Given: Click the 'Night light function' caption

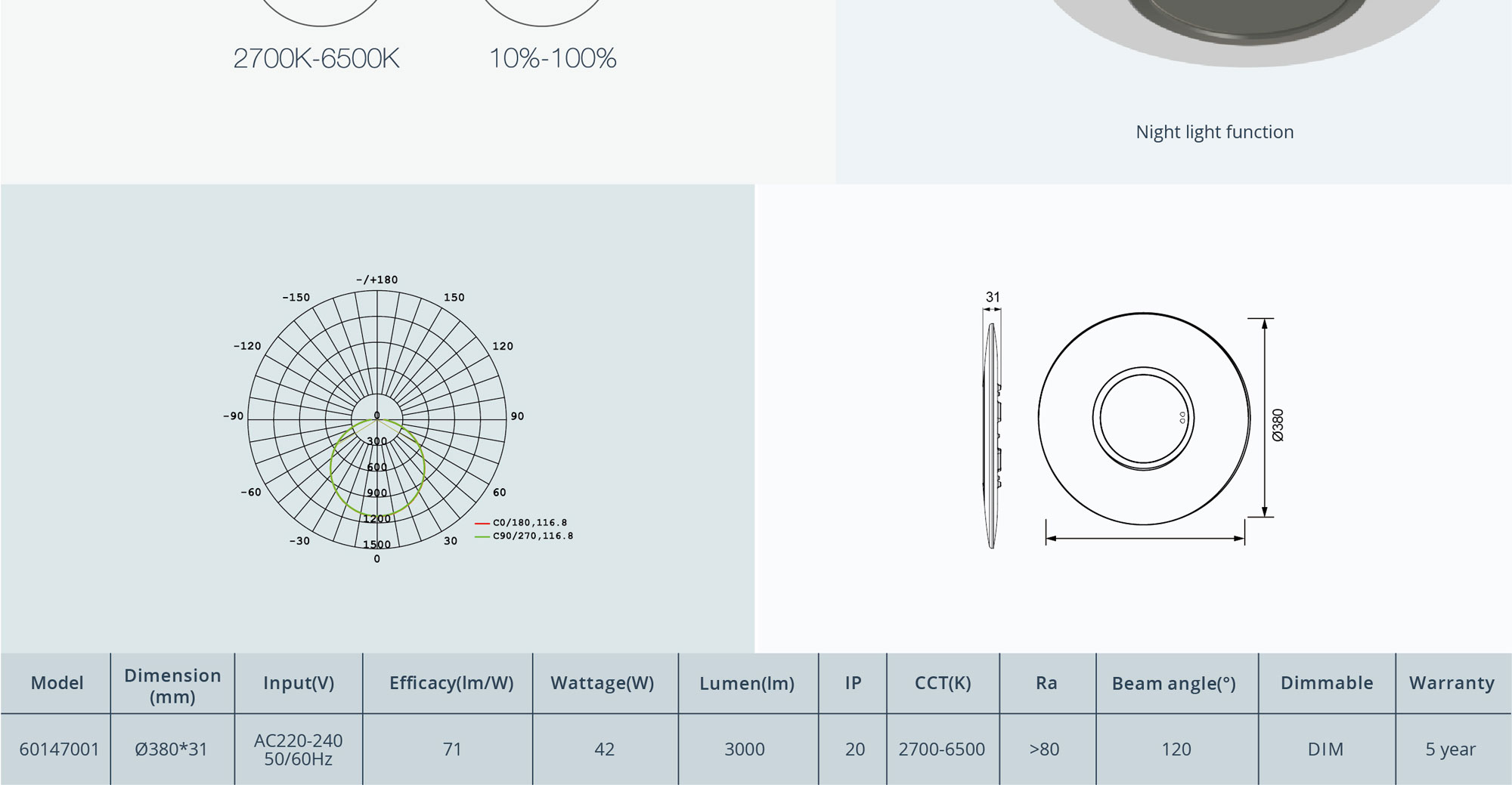Looking at the screenshot, I should point(1214,132).
